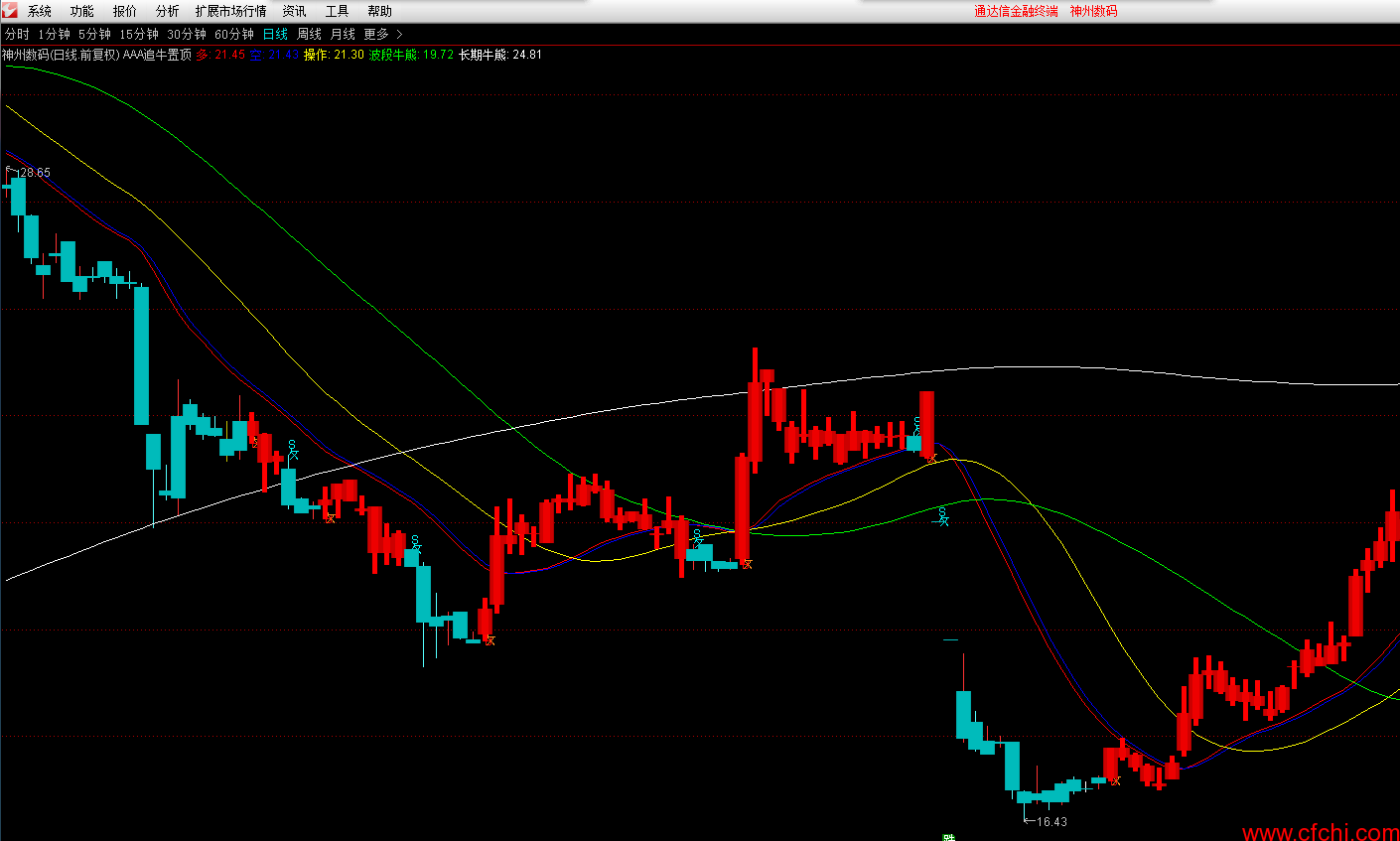Screen dimensions: 1400x841
Task: Select the 周线 weekly period tab
Action: (x=309, y=34)
